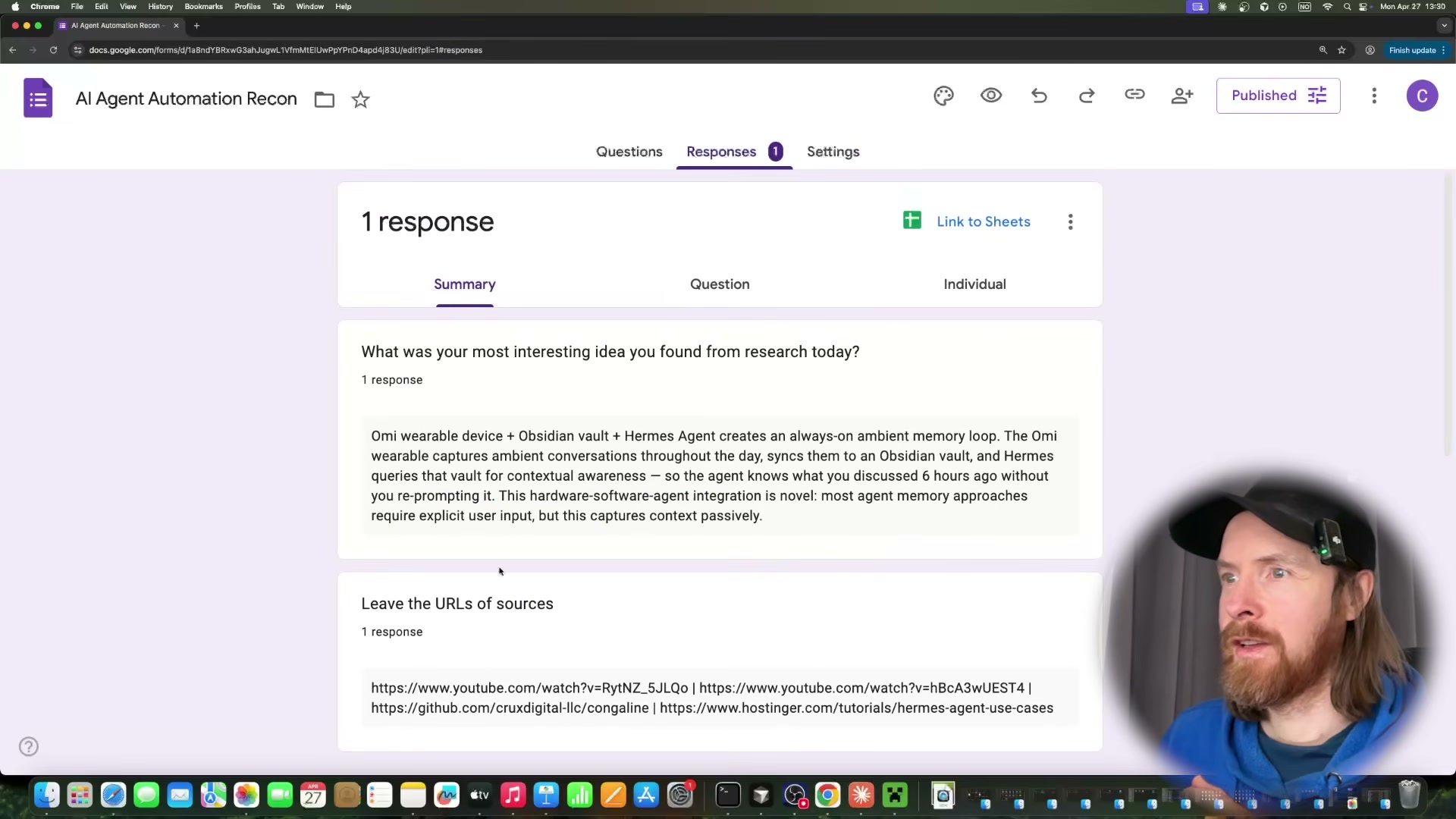The image size is (1456, 819).
Task: Click the YouTube URLs response text
Action: point(720,698)
